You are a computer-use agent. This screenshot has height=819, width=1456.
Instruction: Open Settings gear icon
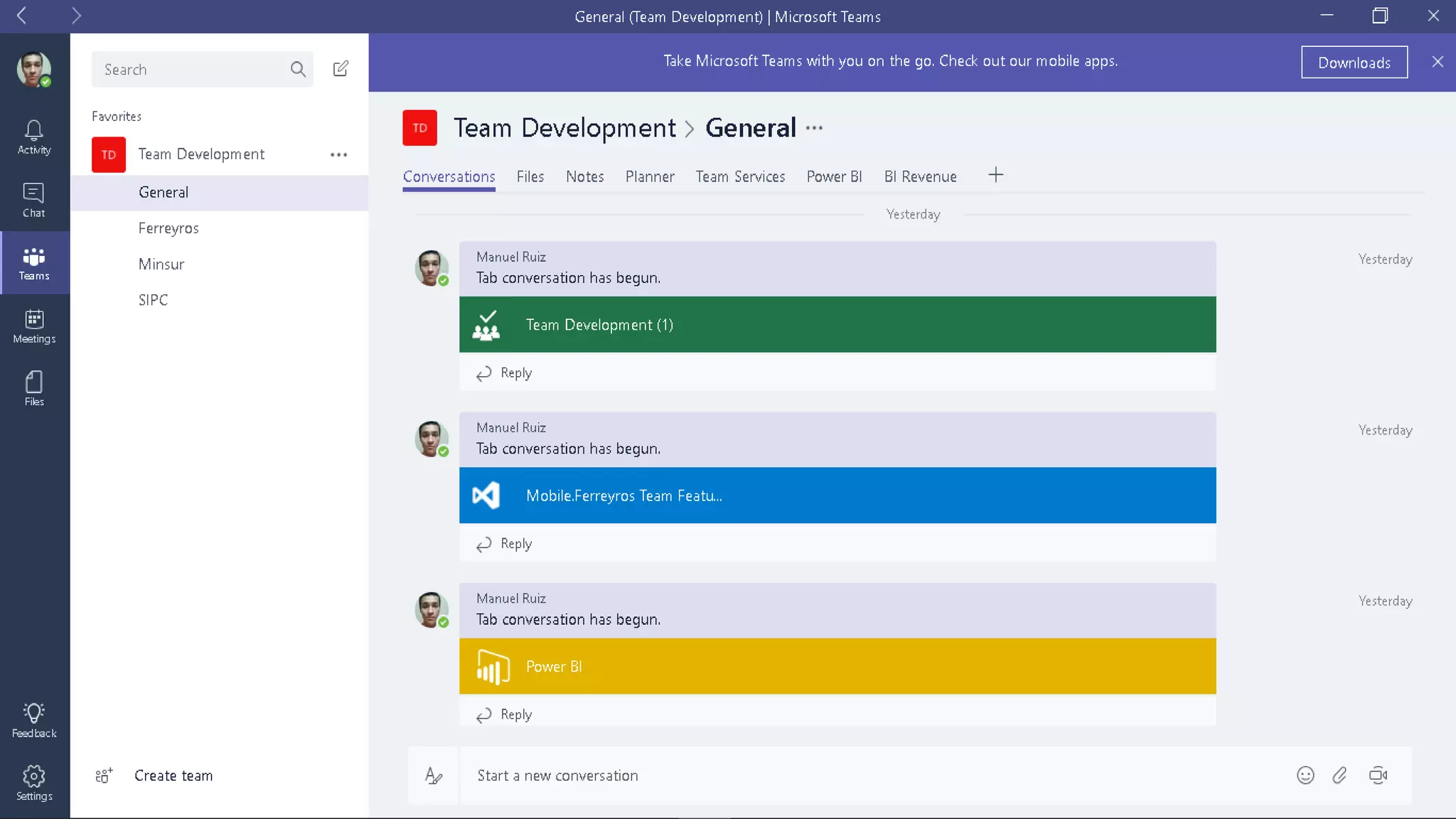pyautogui.click(x=33, y=783)
